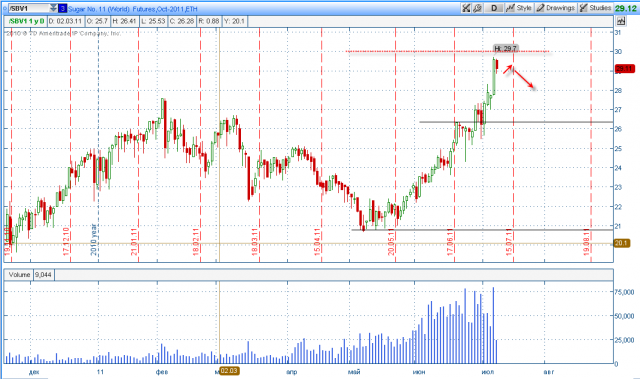The image size is (640, 379).
Task: Click the red 29.11 price axis marker
Action: point(624,69)
